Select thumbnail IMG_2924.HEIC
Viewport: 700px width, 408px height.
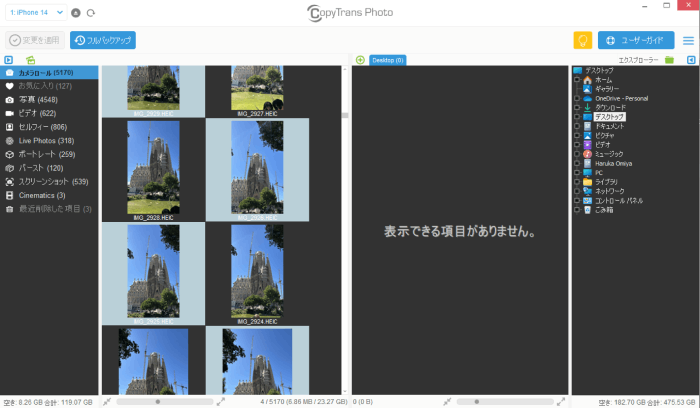[x=257, y=274]
